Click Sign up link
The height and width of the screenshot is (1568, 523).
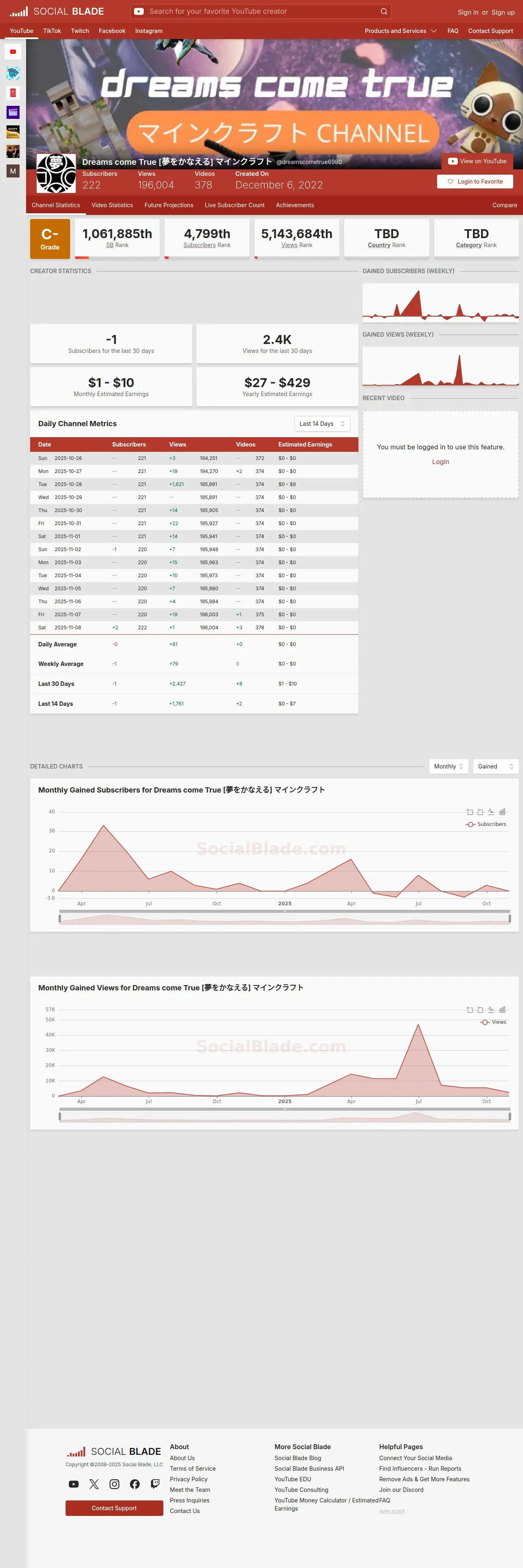point(503,12)
